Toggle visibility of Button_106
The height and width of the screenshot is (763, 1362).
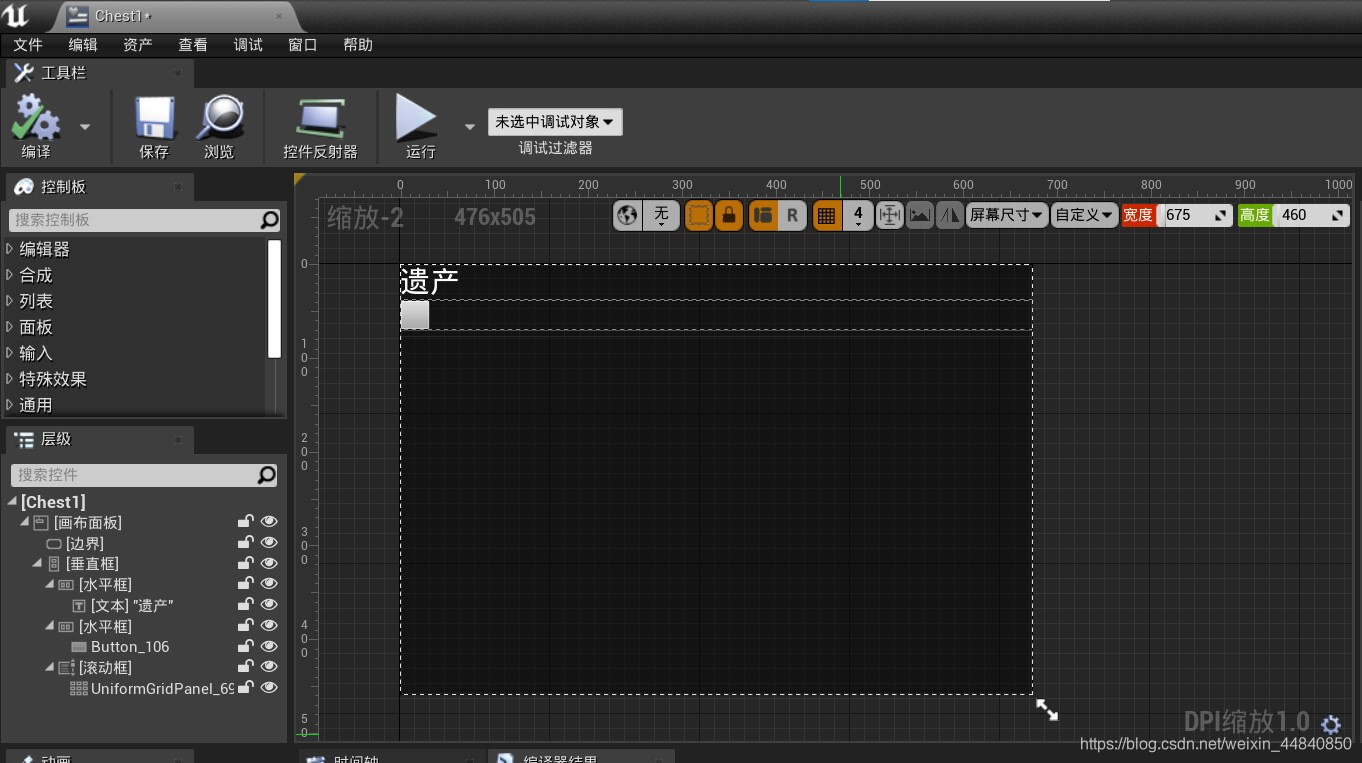(269, 646)
